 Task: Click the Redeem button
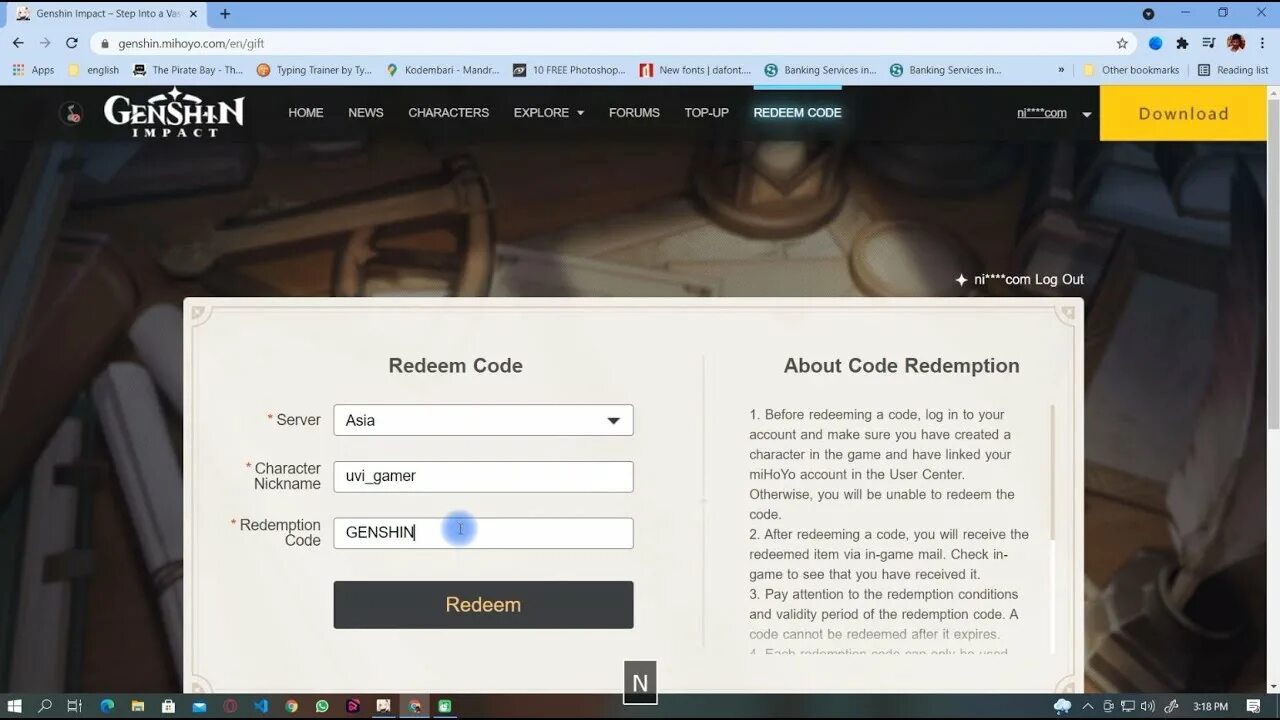483,605
